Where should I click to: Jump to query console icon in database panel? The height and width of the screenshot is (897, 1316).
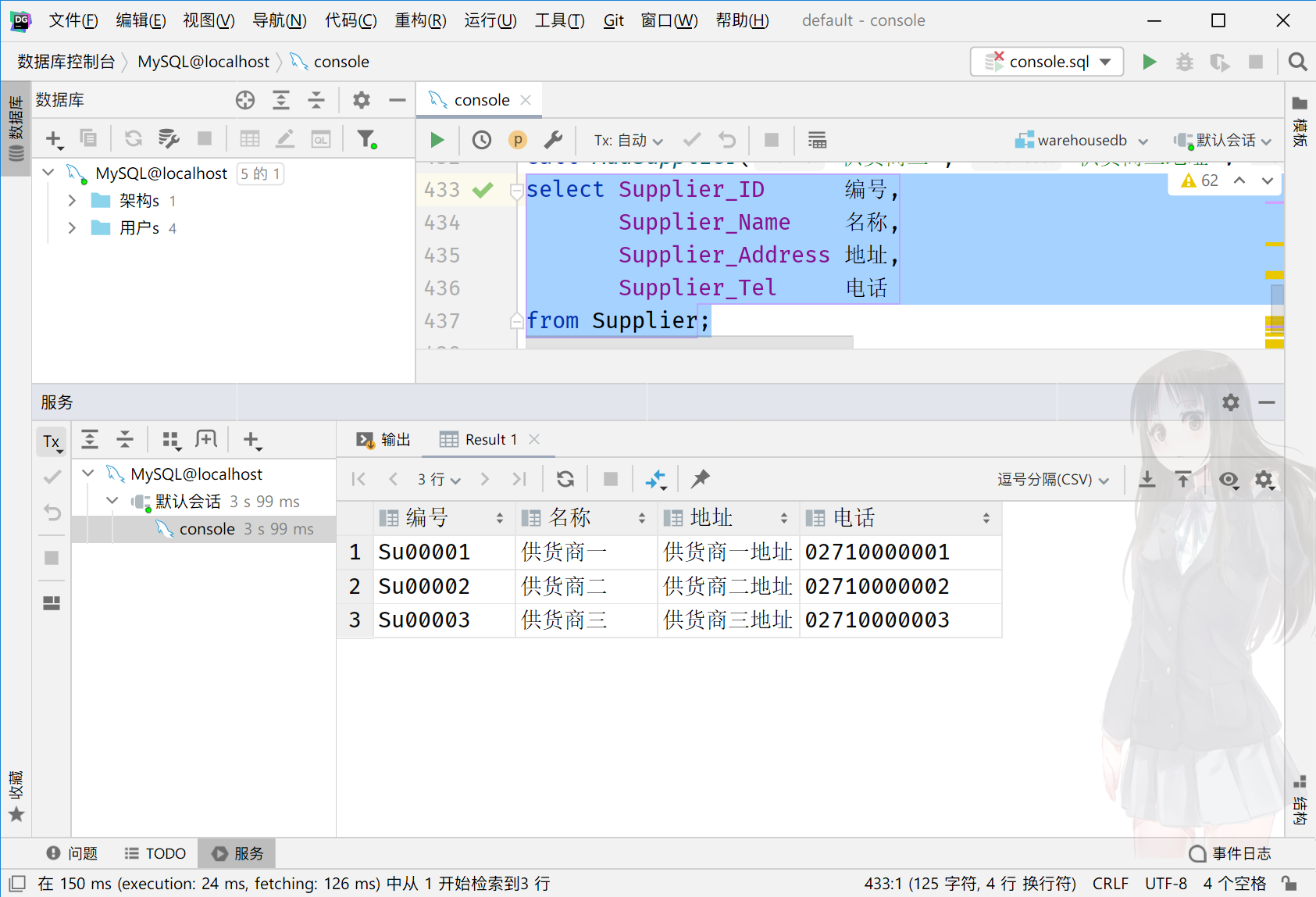321,139
